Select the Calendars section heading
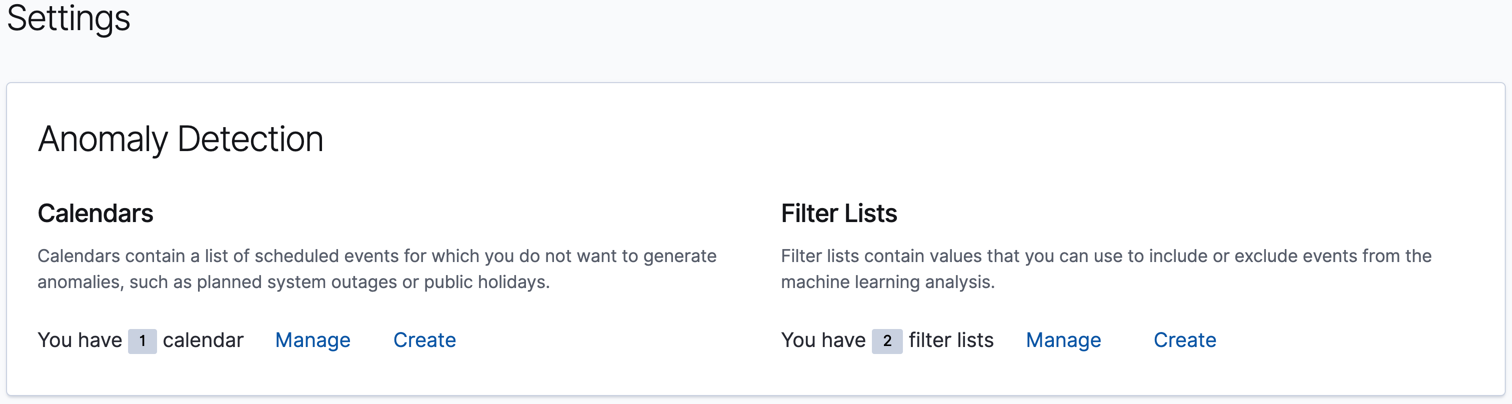The width and height of the screenshot is (1512, 404). click(95, 213)
